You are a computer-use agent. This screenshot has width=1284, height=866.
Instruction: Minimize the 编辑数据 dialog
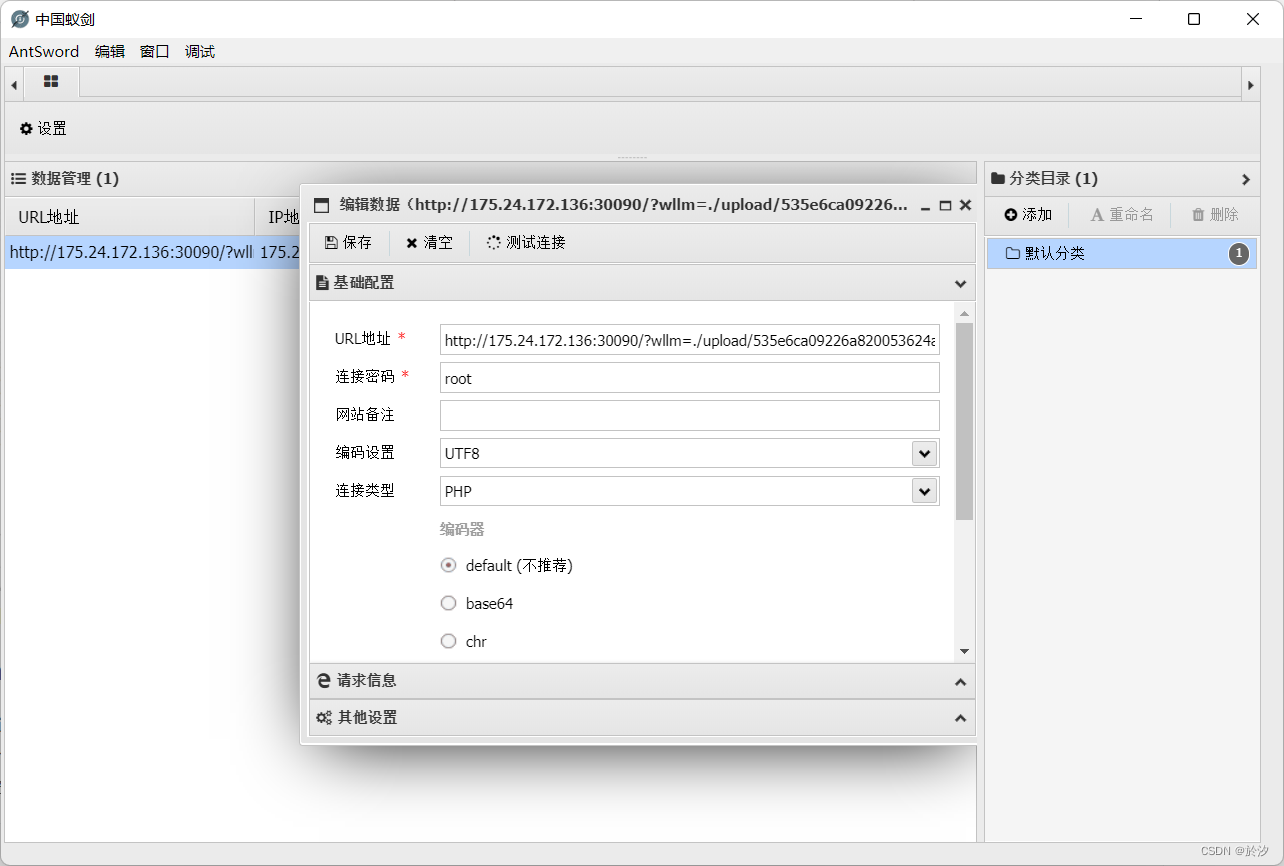926,205
